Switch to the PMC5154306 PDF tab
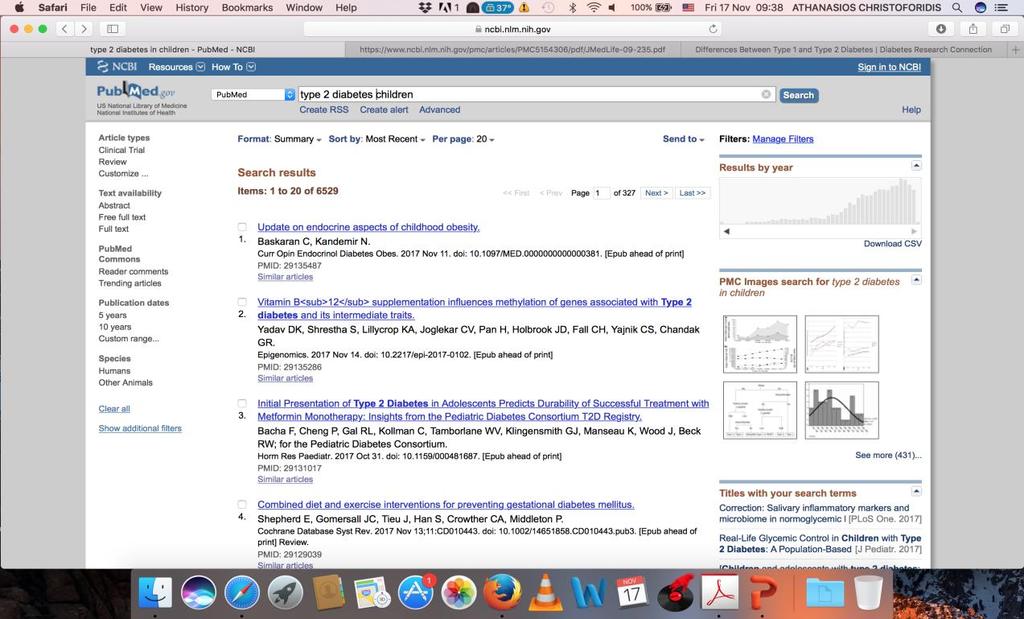 pyautogui.click(x=512, y=50)
